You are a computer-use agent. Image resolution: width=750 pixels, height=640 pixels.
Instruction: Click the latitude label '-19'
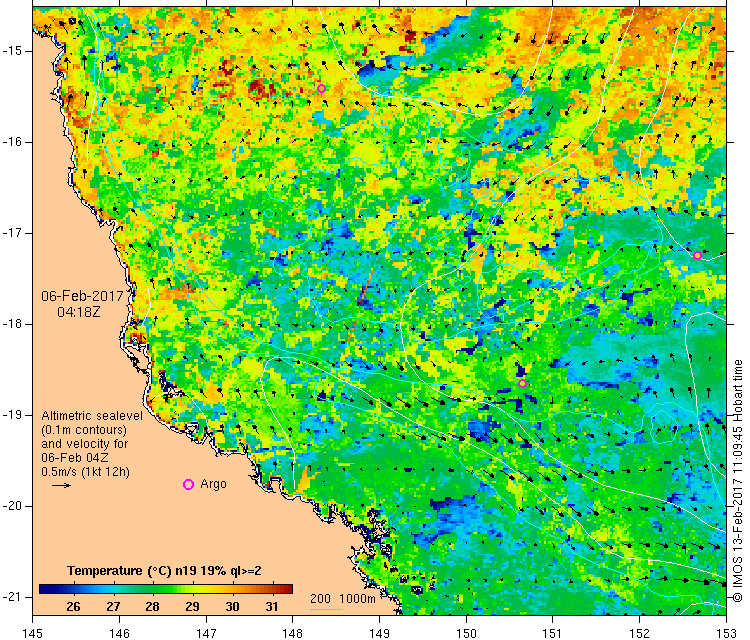point(11,415)
